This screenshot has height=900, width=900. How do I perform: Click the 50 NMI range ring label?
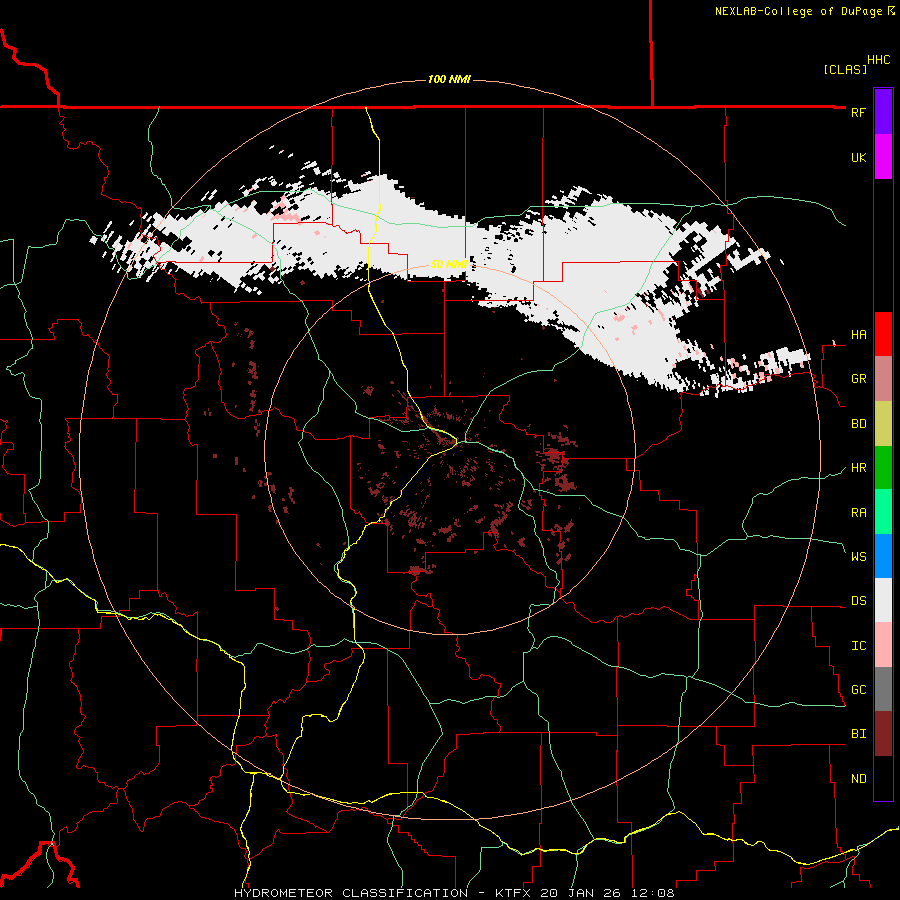[x=449, y=264]
